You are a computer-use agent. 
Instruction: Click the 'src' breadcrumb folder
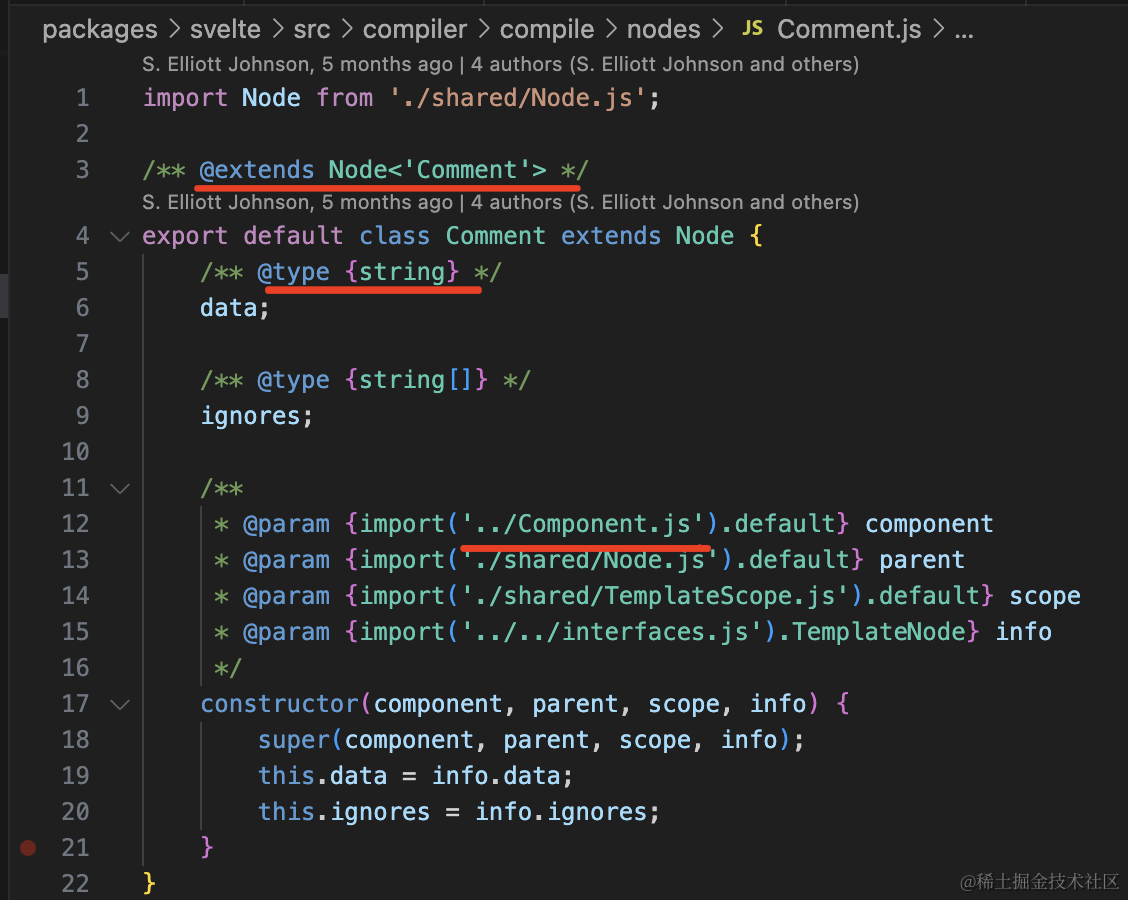(311, 29)
